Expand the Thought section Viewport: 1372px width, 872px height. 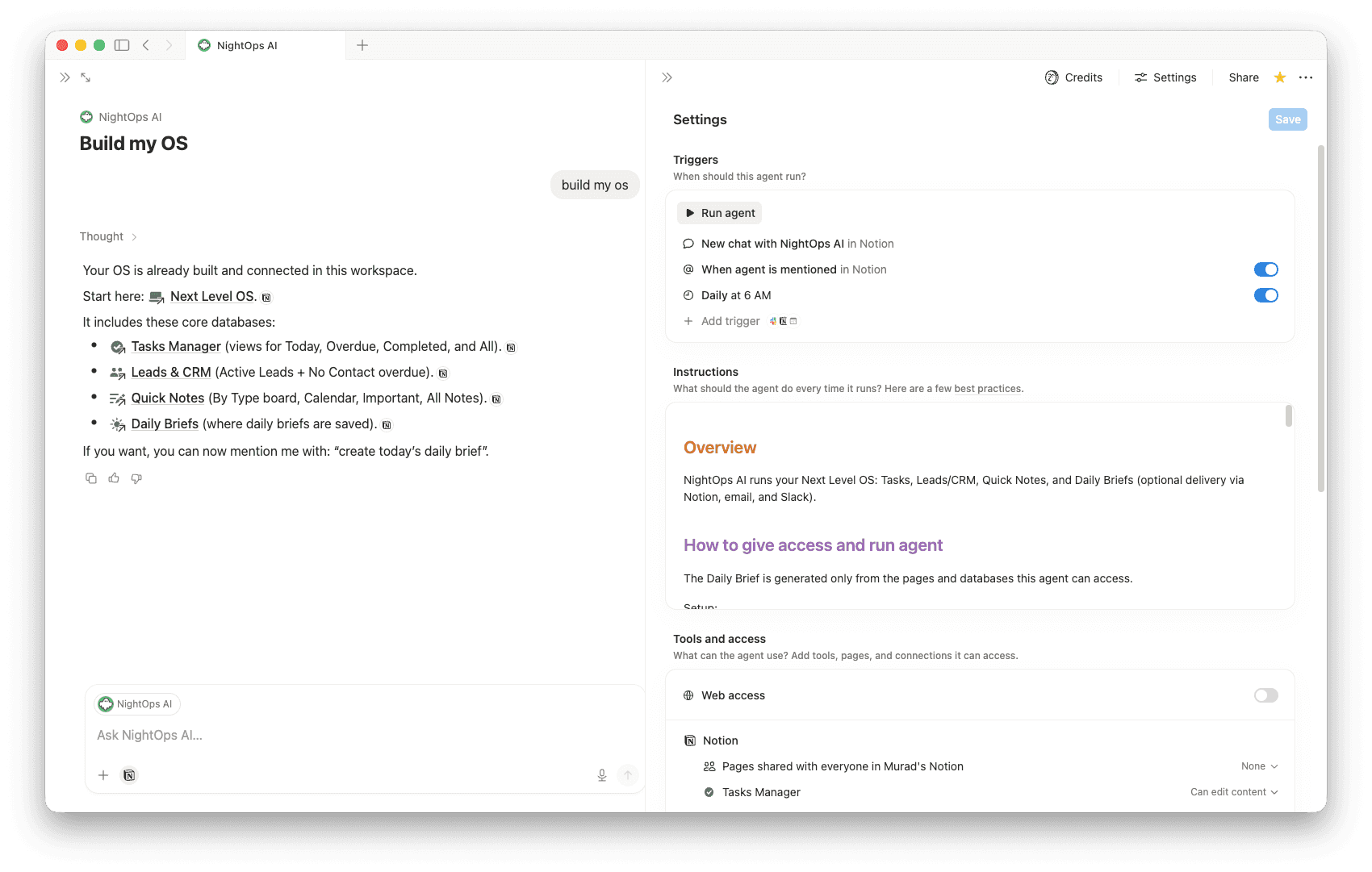pyautogui.click(x=108, y=236)
